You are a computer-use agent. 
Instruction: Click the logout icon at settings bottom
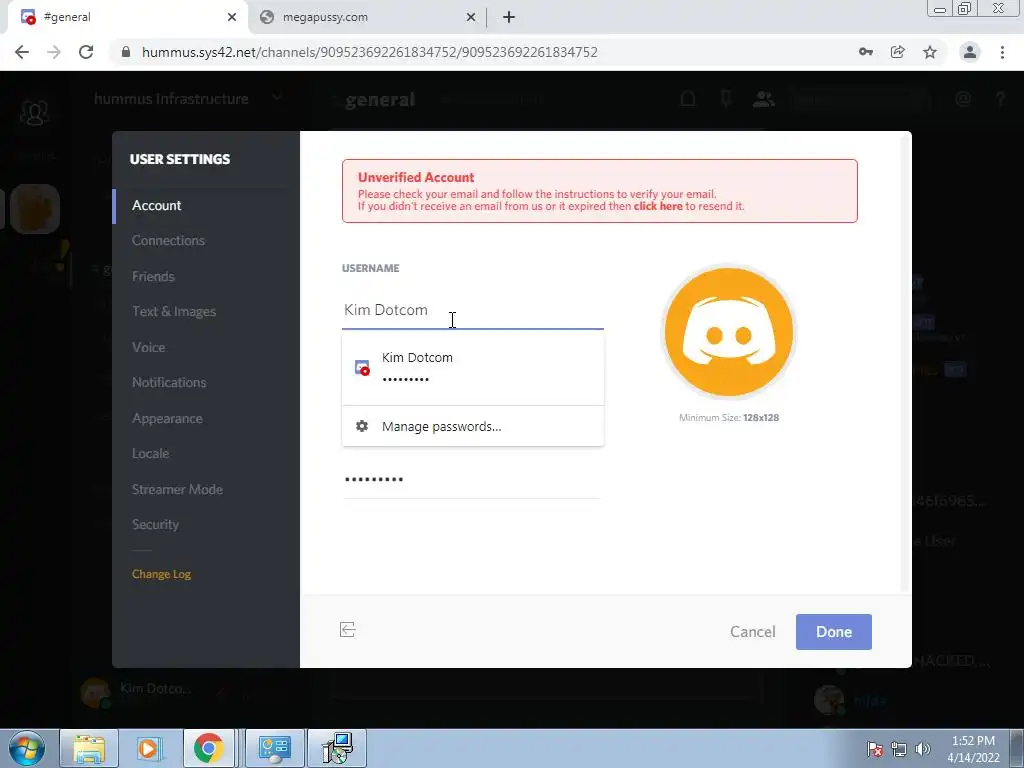(347, 630)
